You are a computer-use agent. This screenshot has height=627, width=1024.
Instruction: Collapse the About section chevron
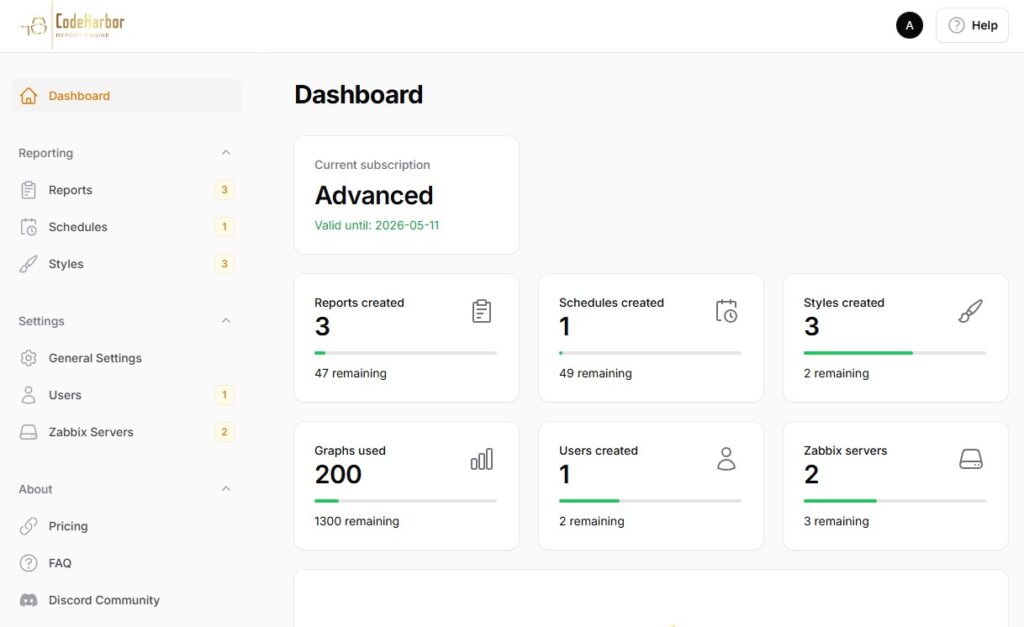pyautogui.click(x=226, y=489)
